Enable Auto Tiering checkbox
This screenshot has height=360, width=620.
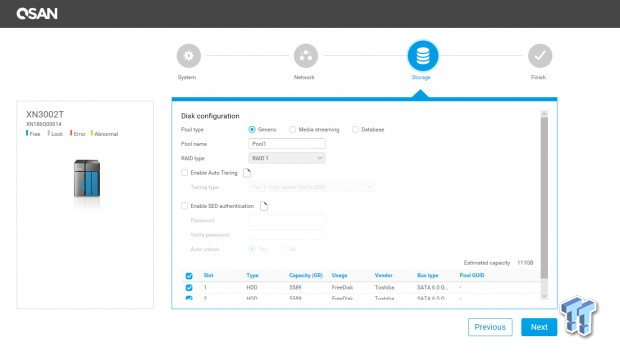tap(184, 172)
